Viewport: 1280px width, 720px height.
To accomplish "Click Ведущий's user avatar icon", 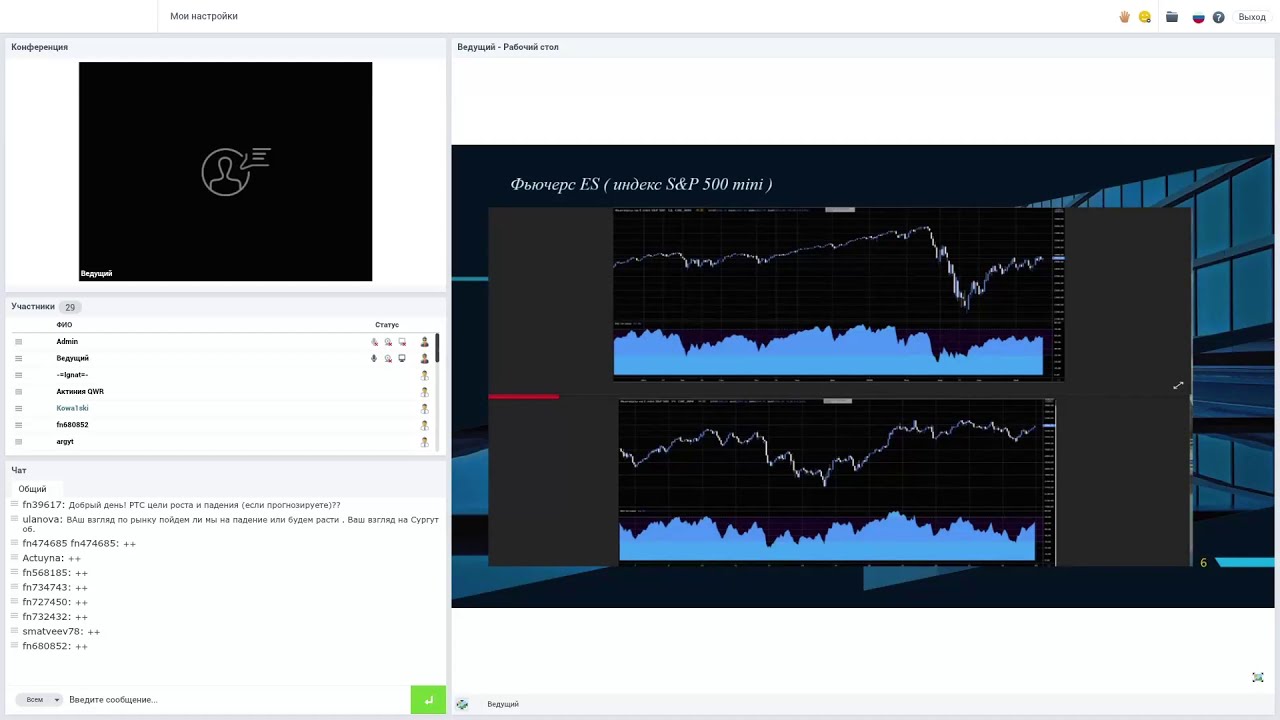I will (x=424, y=358).
